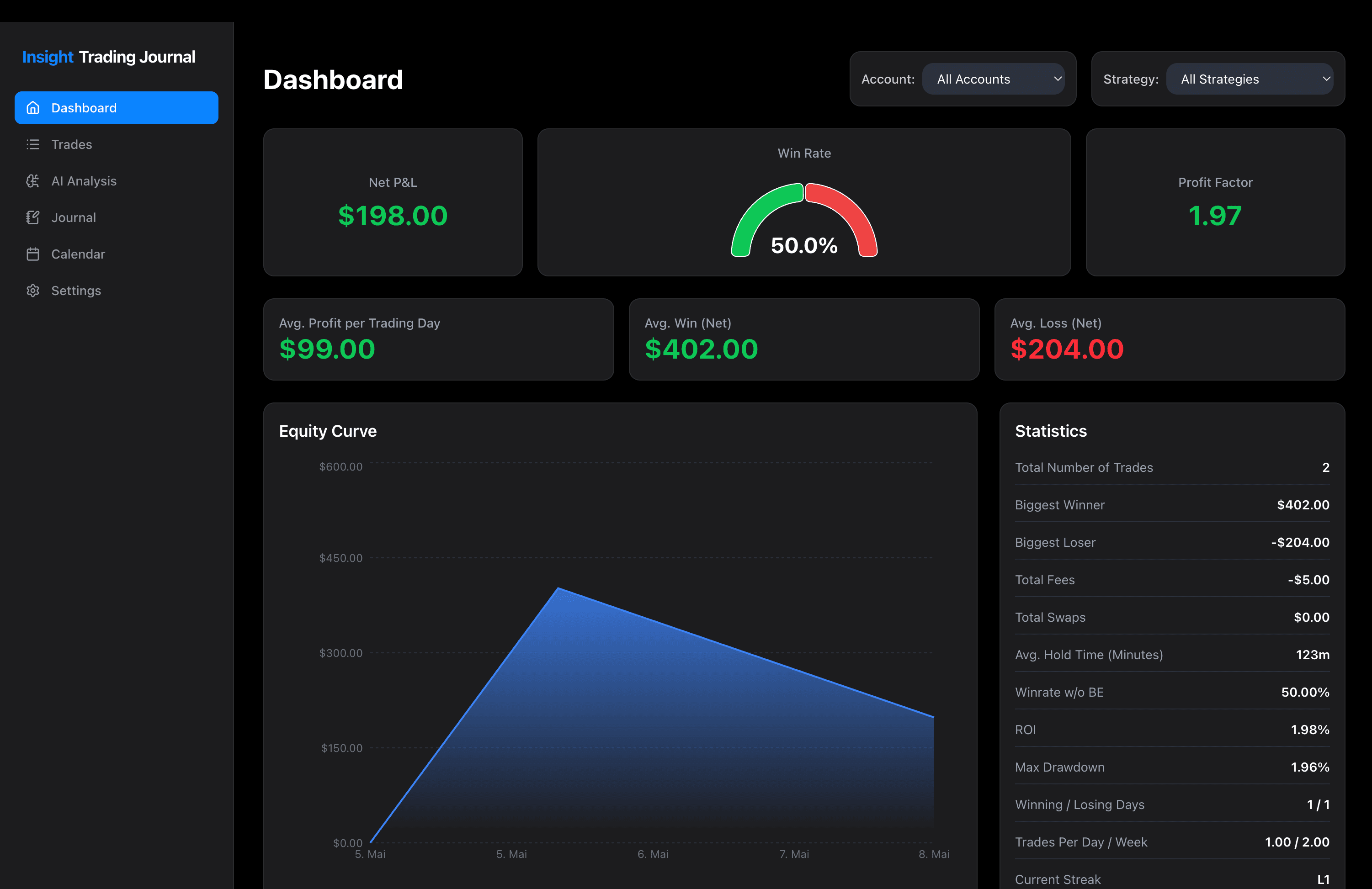This screenshot has width=1372, height=889.
Task: Click the $150.00 y-axis label
Action: (x=341, y=748)
